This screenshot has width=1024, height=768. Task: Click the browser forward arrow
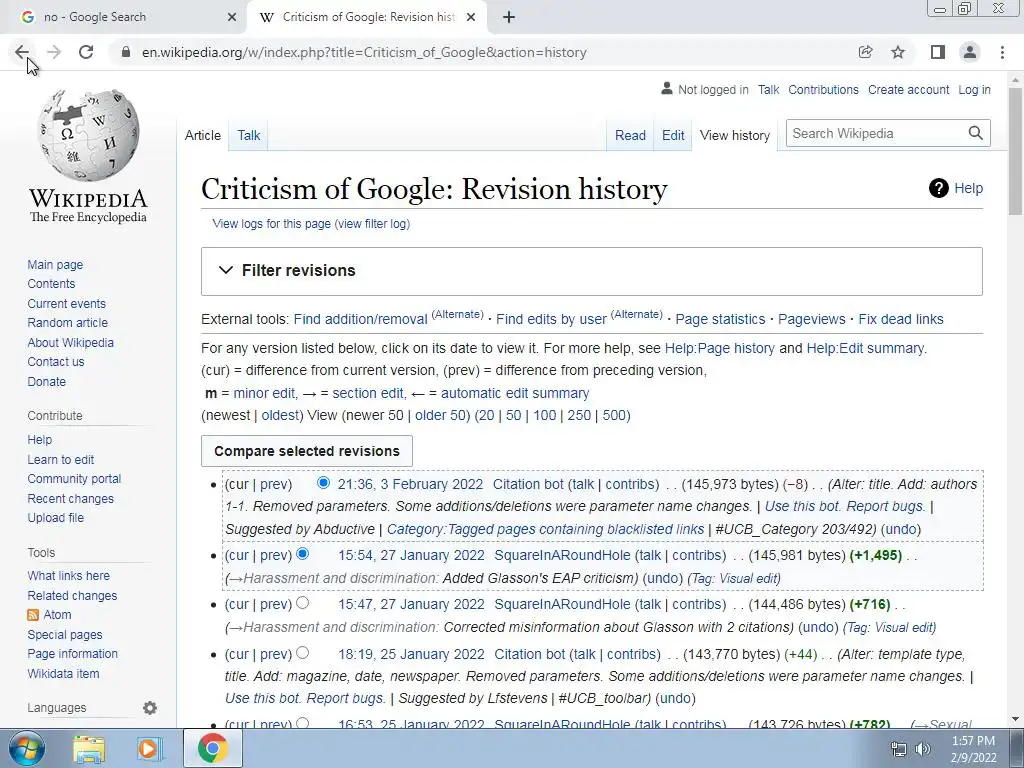coord(54,52)
